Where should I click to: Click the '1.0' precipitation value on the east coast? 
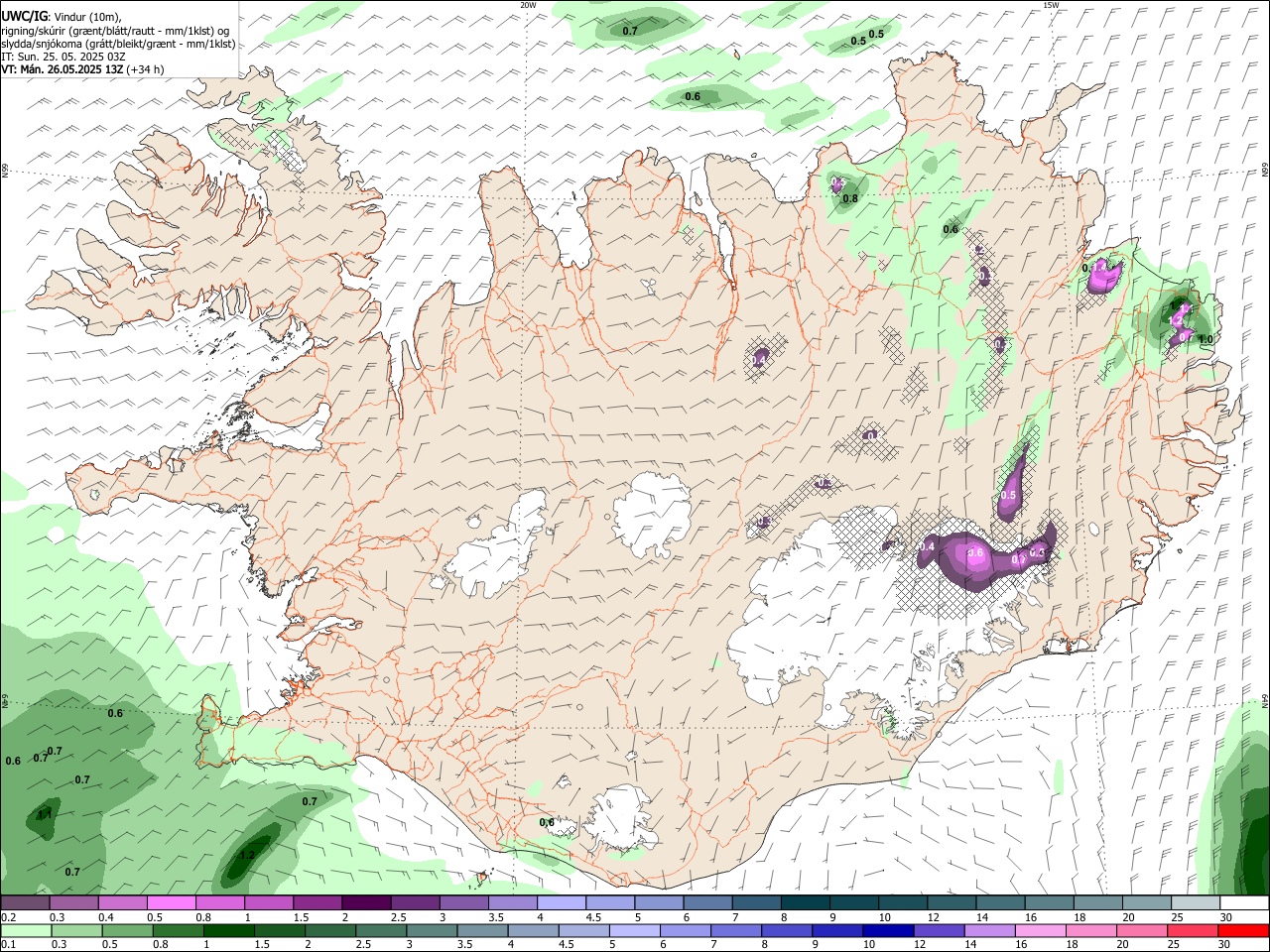1206,339
